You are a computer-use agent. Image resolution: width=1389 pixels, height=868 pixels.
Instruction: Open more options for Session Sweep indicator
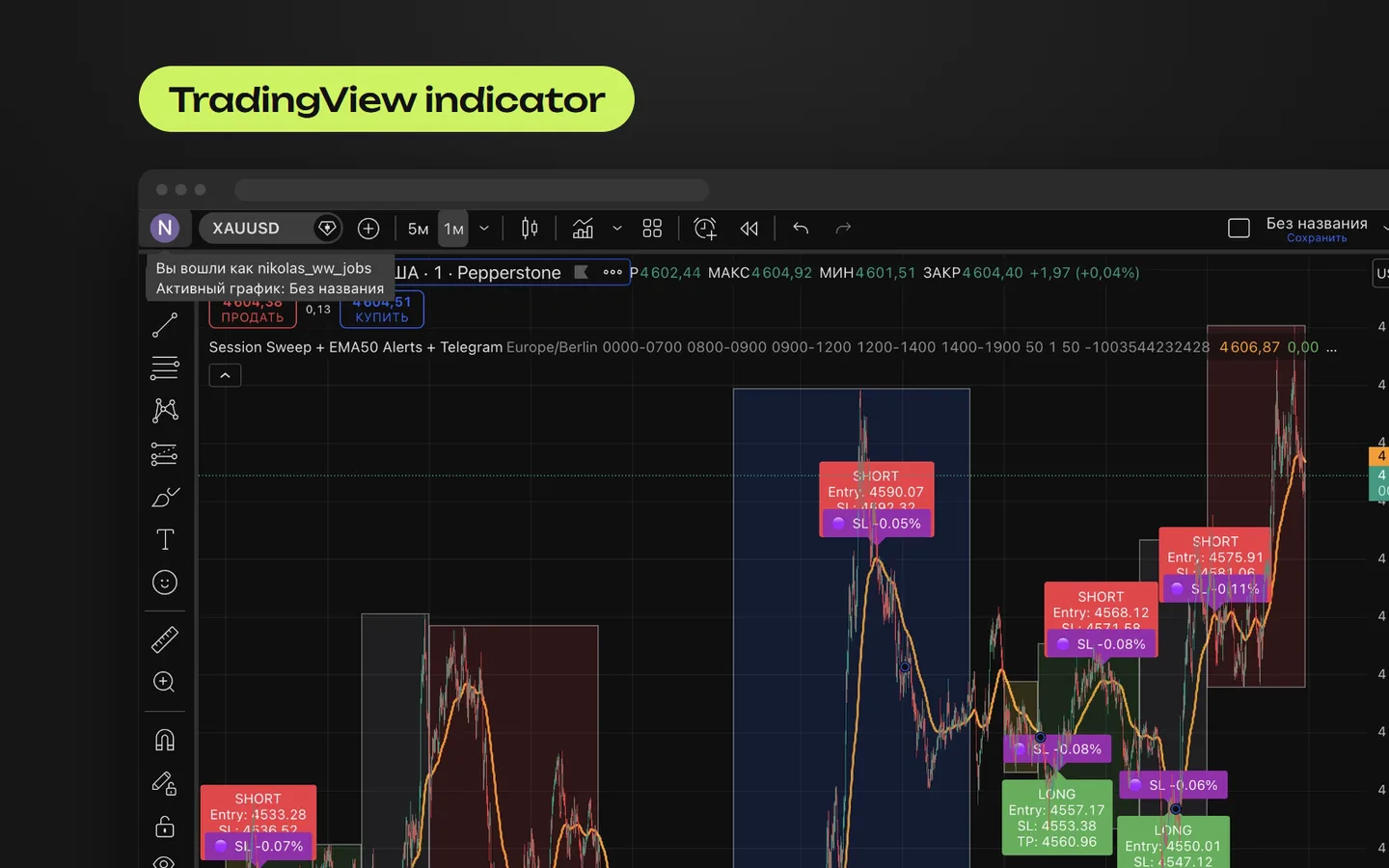point(1331,347)
